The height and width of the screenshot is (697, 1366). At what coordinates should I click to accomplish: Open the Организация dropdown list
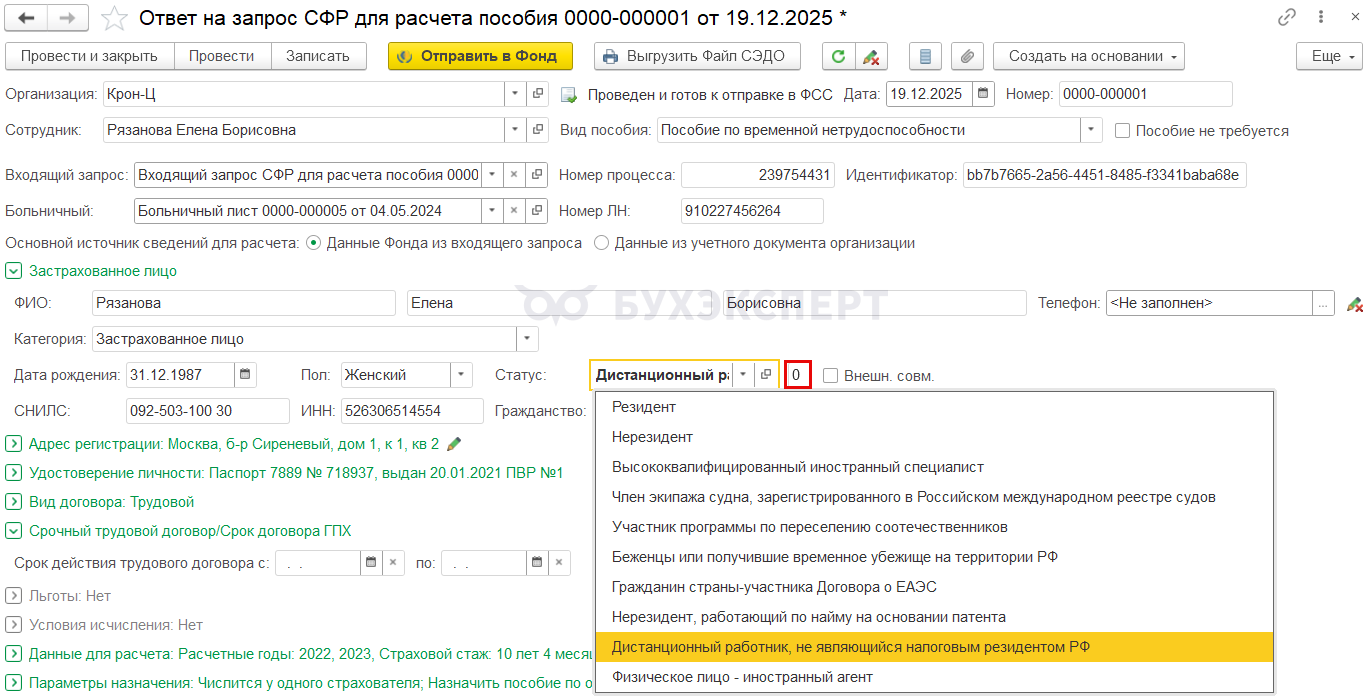(515, 94)
